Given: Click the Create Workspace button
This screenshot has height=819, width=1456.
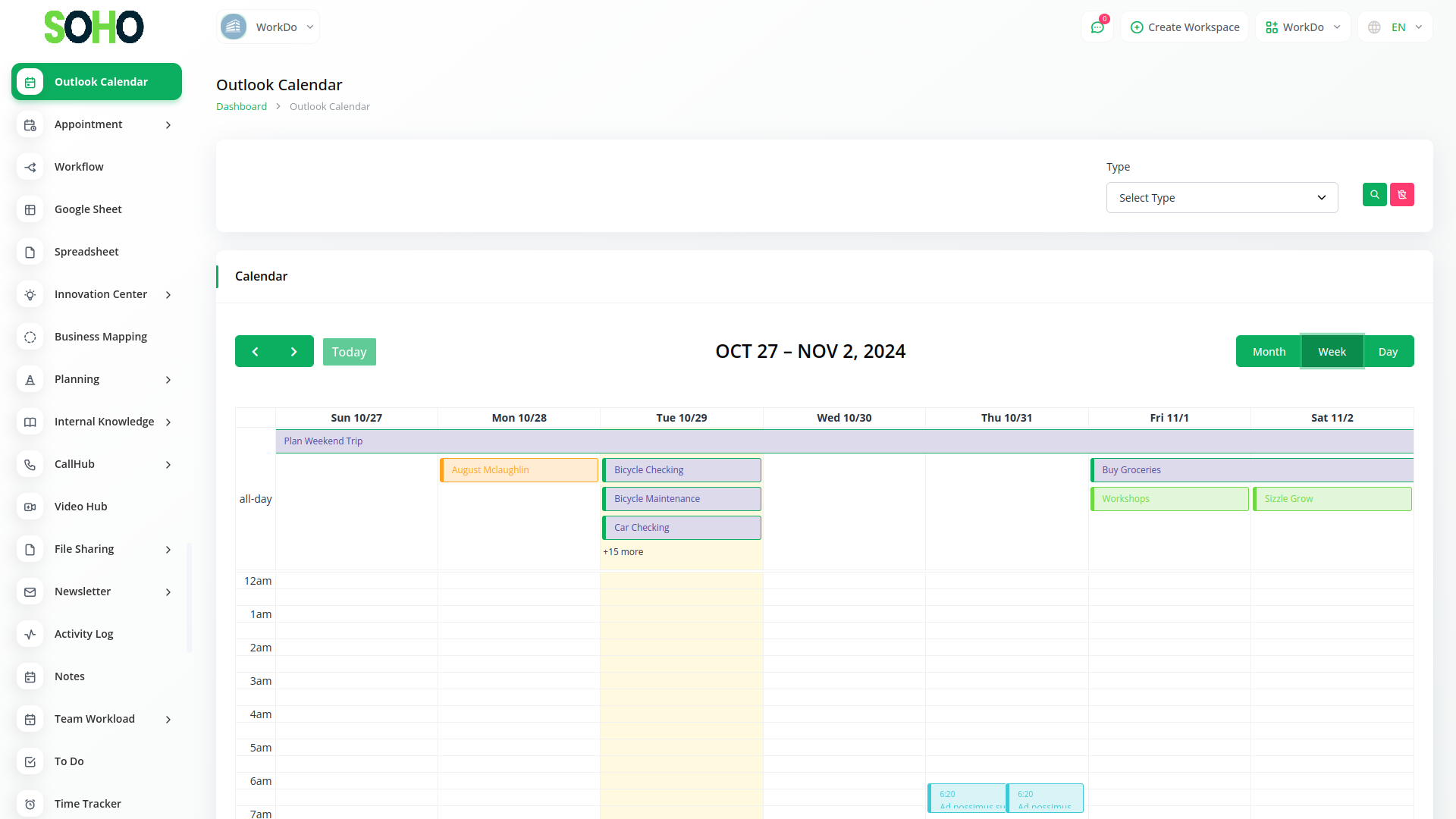Looking at the screenshot, I should 1185,27.
